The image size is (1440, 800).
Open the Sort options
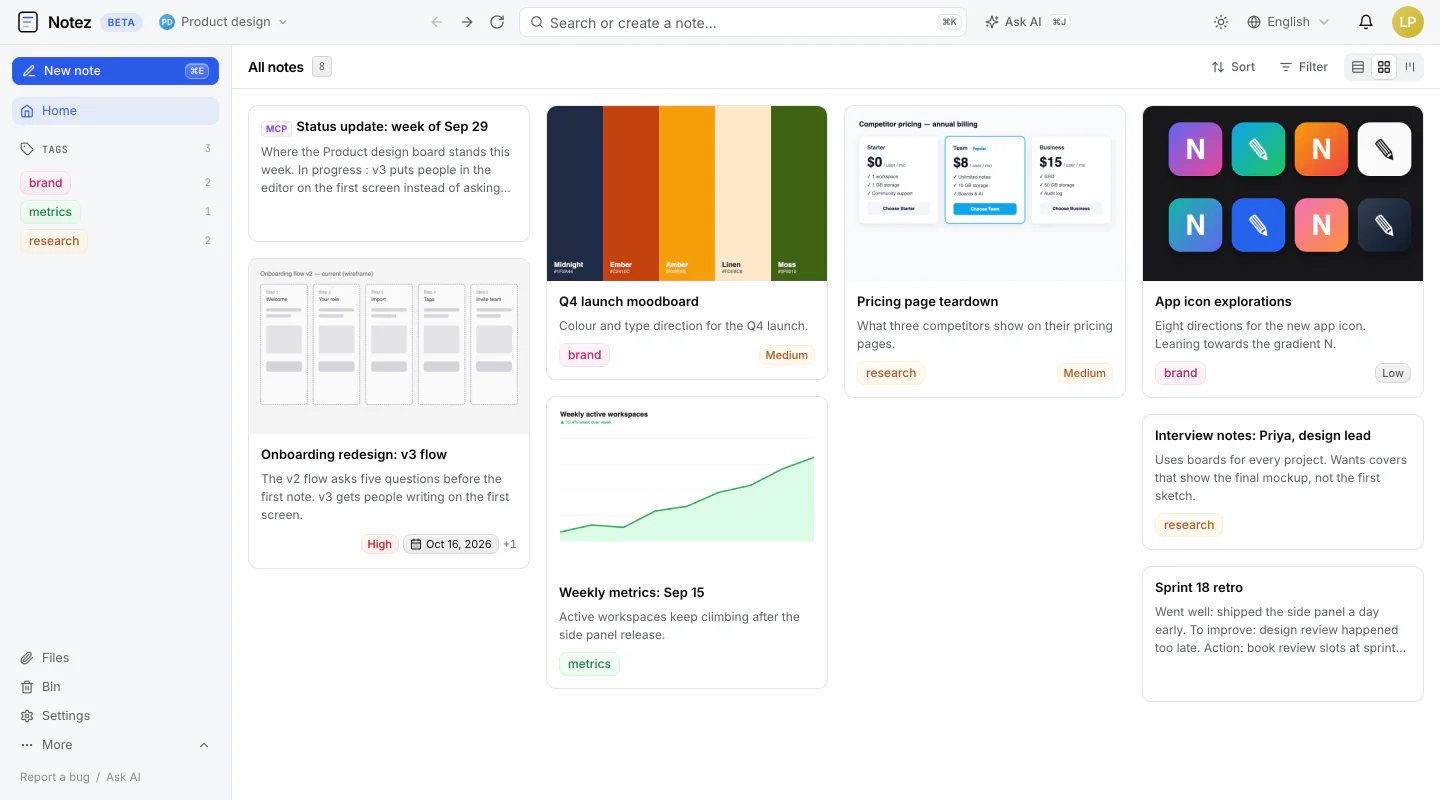pyautogui.click(x=1233, y=67)
